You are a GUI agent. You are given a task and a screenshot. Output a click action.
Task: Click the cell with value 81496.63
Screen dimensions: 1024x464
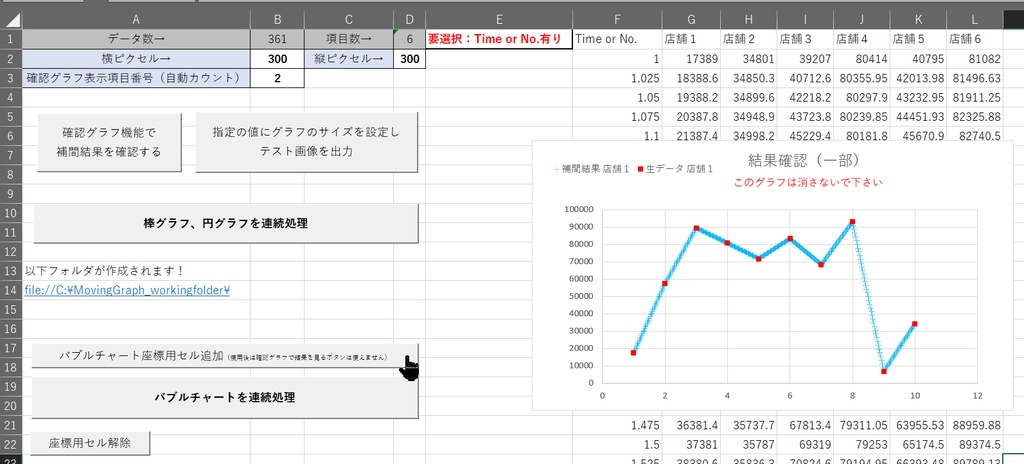point(974,78)
